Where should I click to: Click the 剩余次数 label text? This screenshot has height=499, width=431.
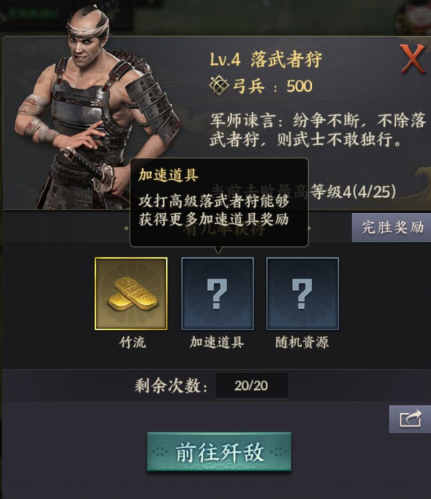171,386
